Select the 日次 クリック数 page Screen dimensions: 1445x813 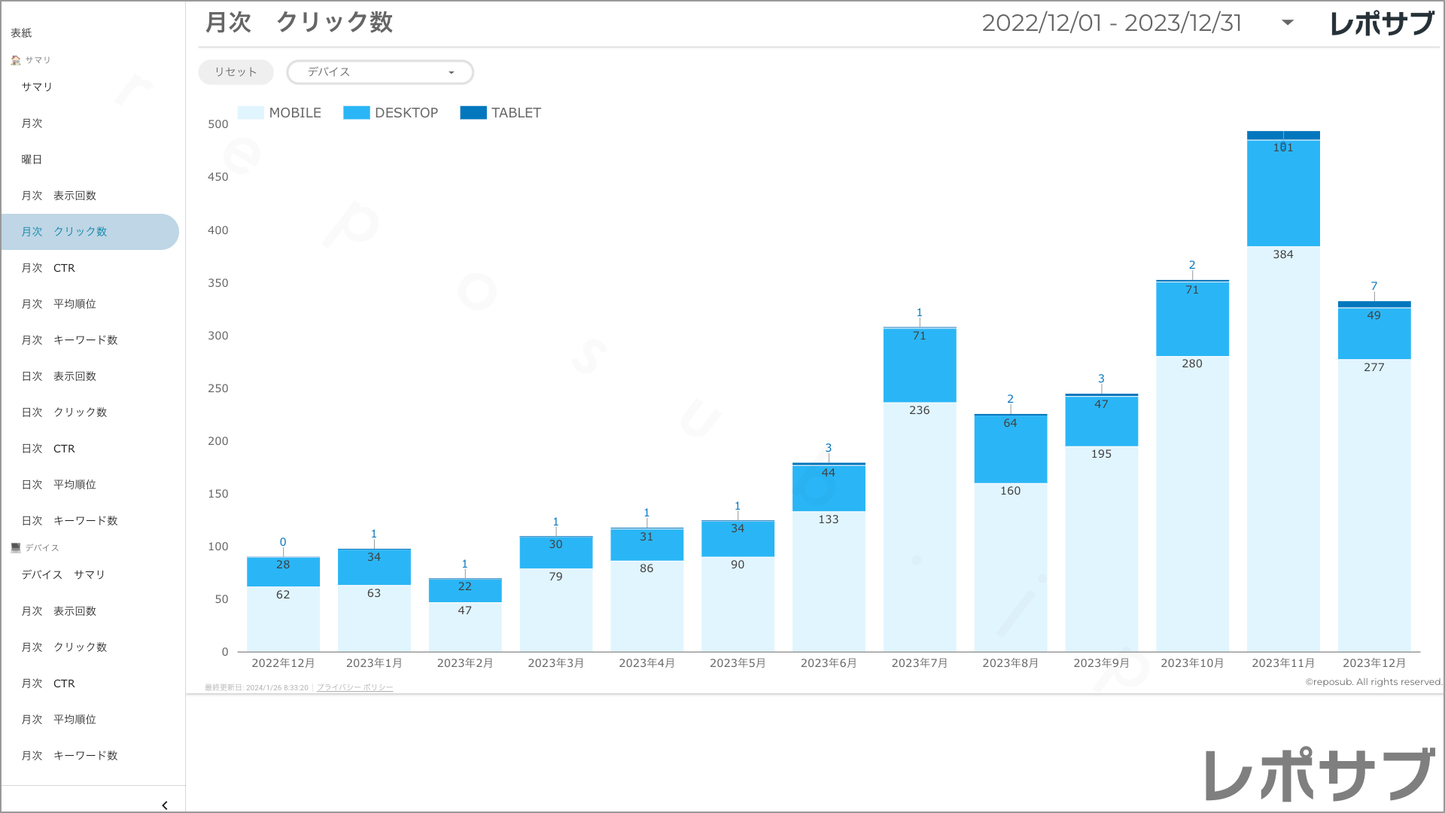(x=64, y=412)
